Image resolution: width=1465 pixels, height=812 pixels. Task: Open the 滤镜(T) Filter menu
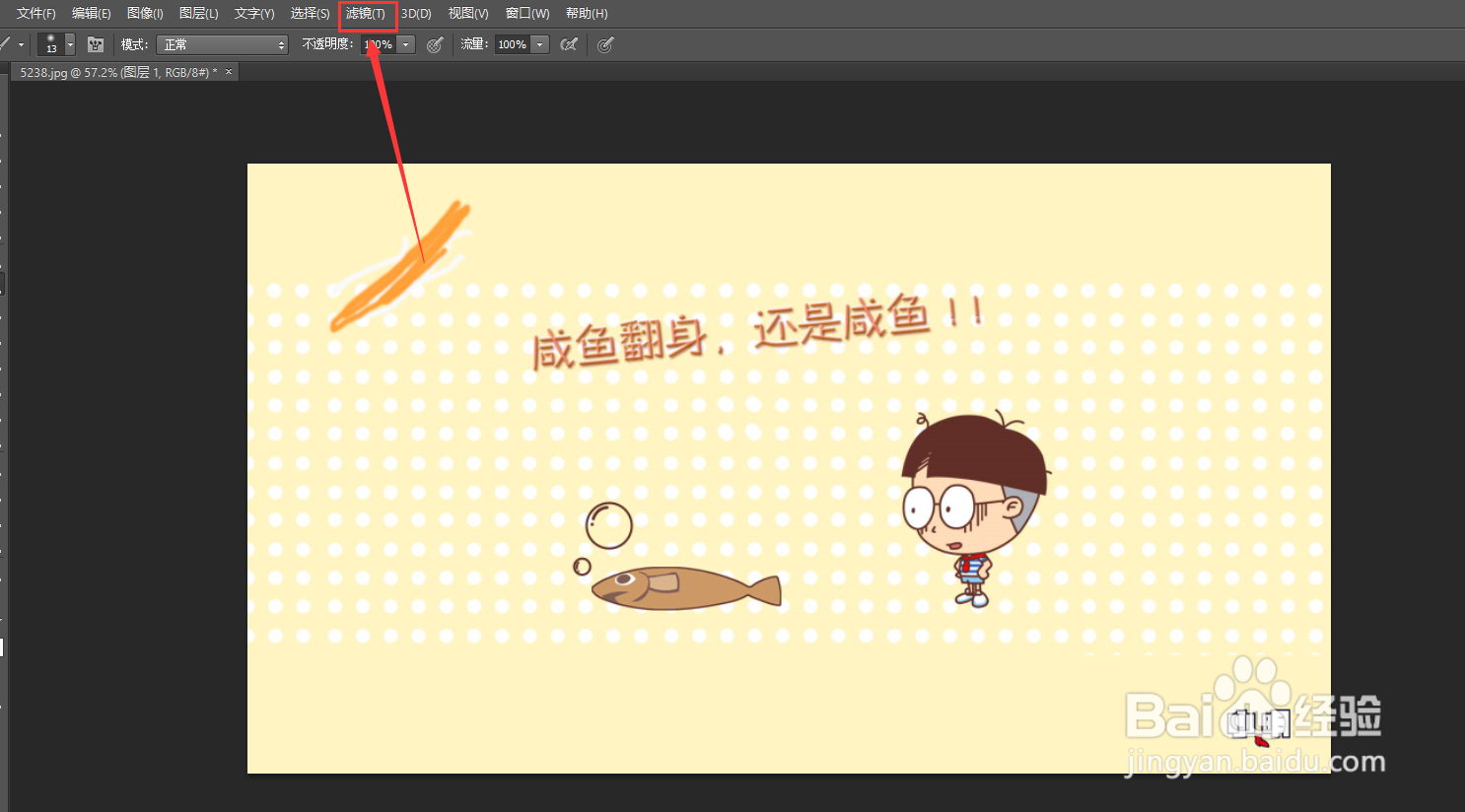click(x=366, y=13)
